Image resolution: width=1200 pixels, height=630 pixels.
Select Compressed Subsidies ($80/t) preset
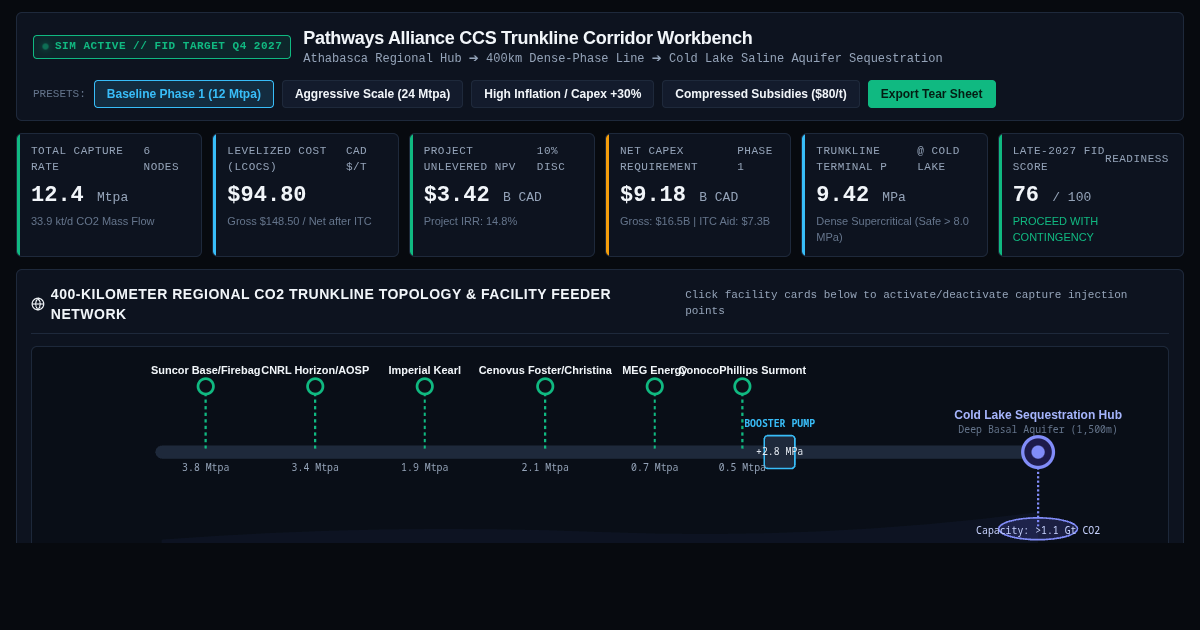[x=761, y=94]
